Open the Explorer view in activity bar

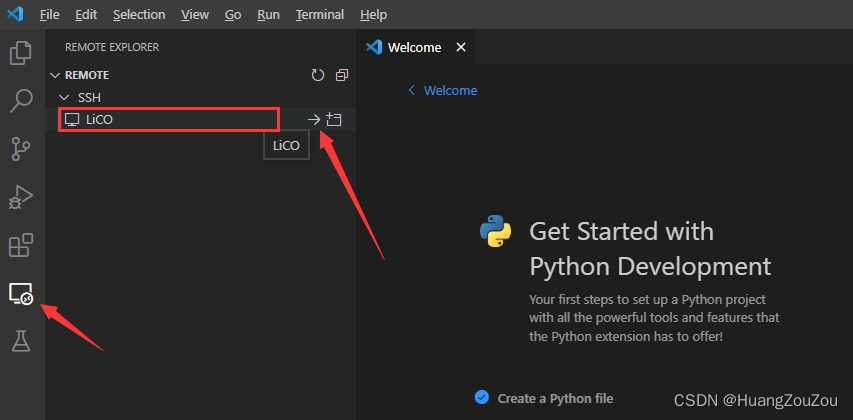point(21,53)
